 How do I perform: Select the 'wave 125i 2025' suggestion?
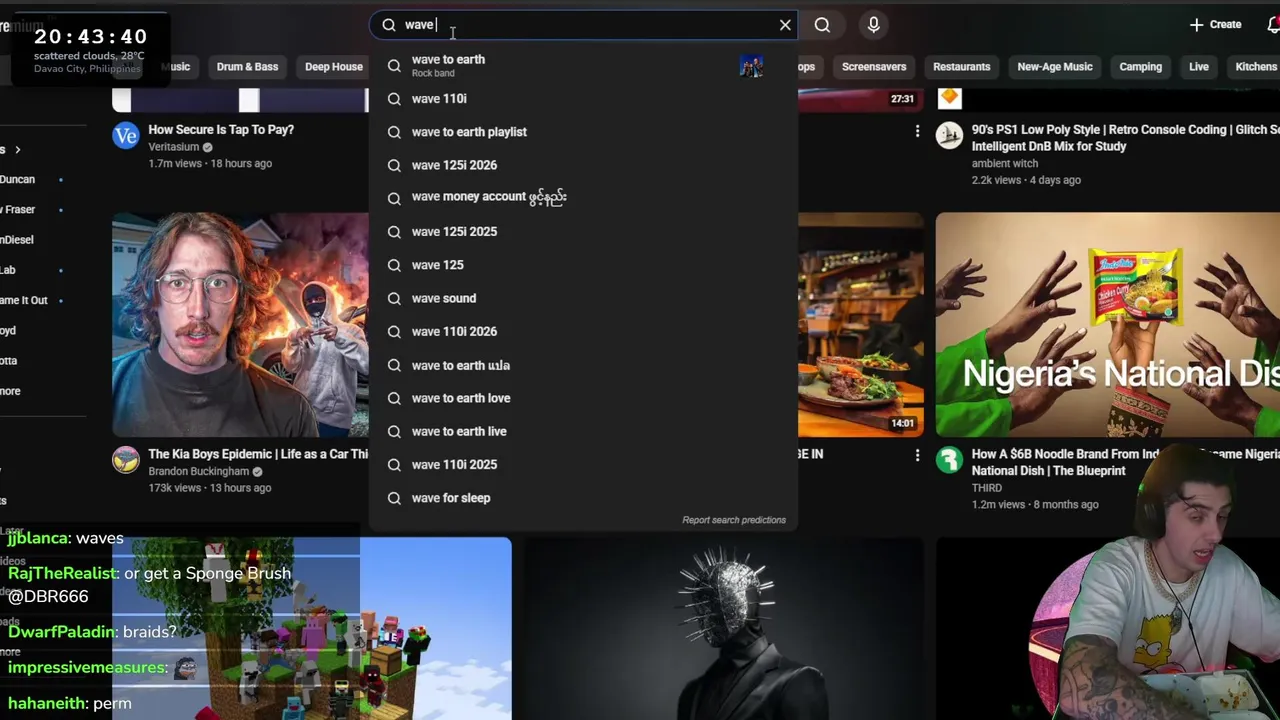583,231
